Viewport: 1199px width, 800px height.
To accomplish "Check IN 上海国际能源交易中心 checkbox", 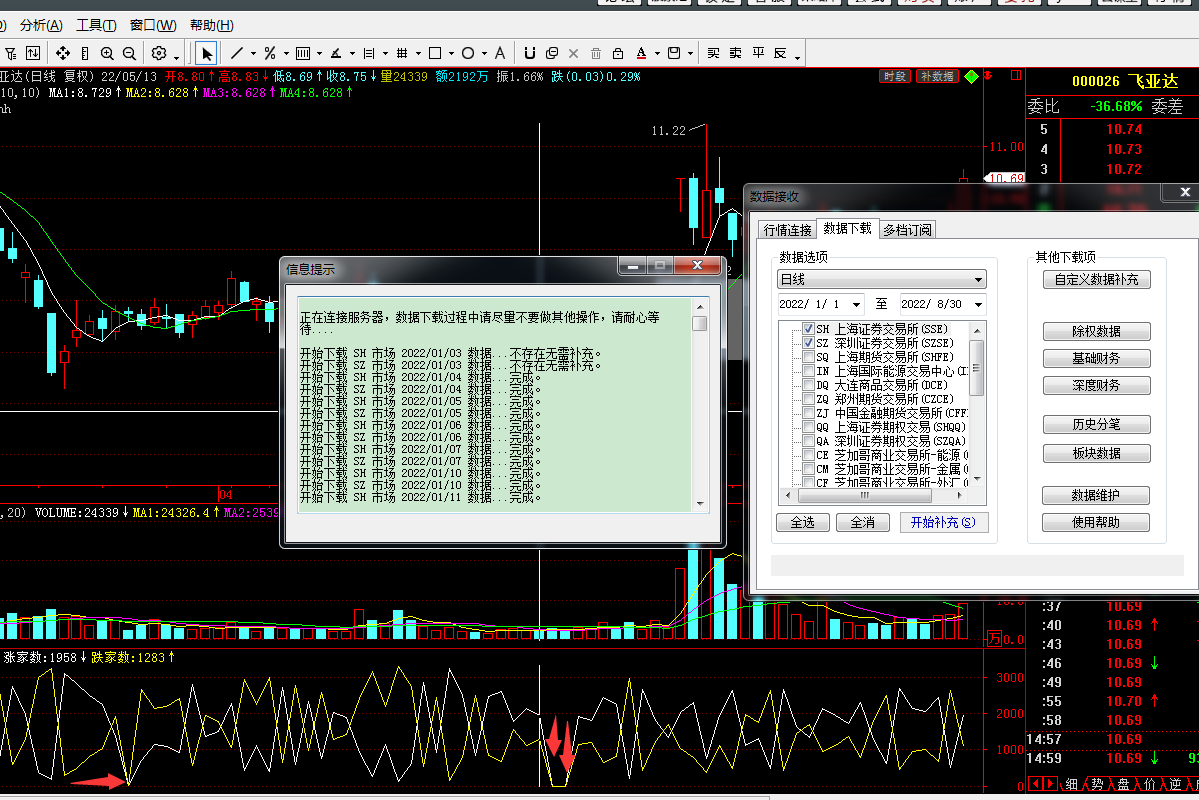I will point(808,371).
